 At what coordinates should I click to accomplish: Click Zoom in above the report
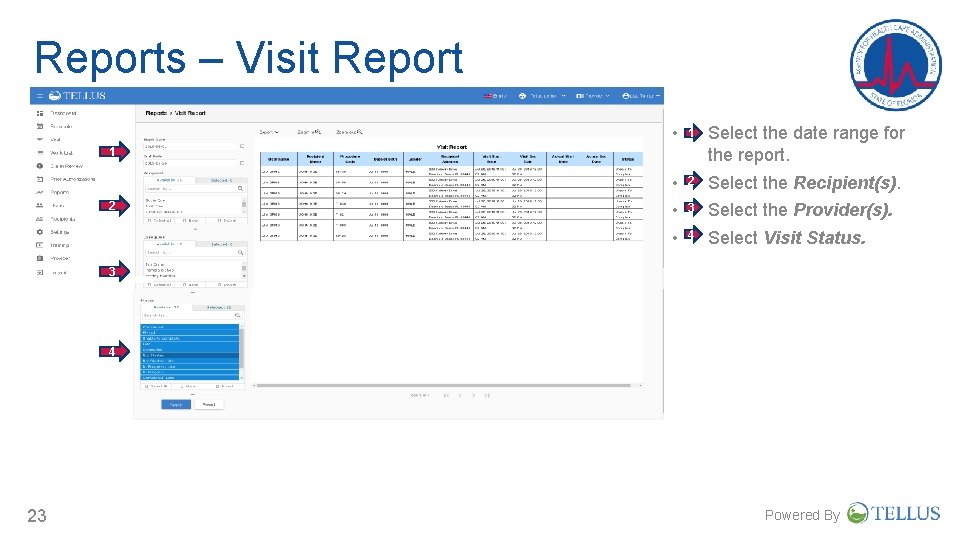(x=309, y=132)
